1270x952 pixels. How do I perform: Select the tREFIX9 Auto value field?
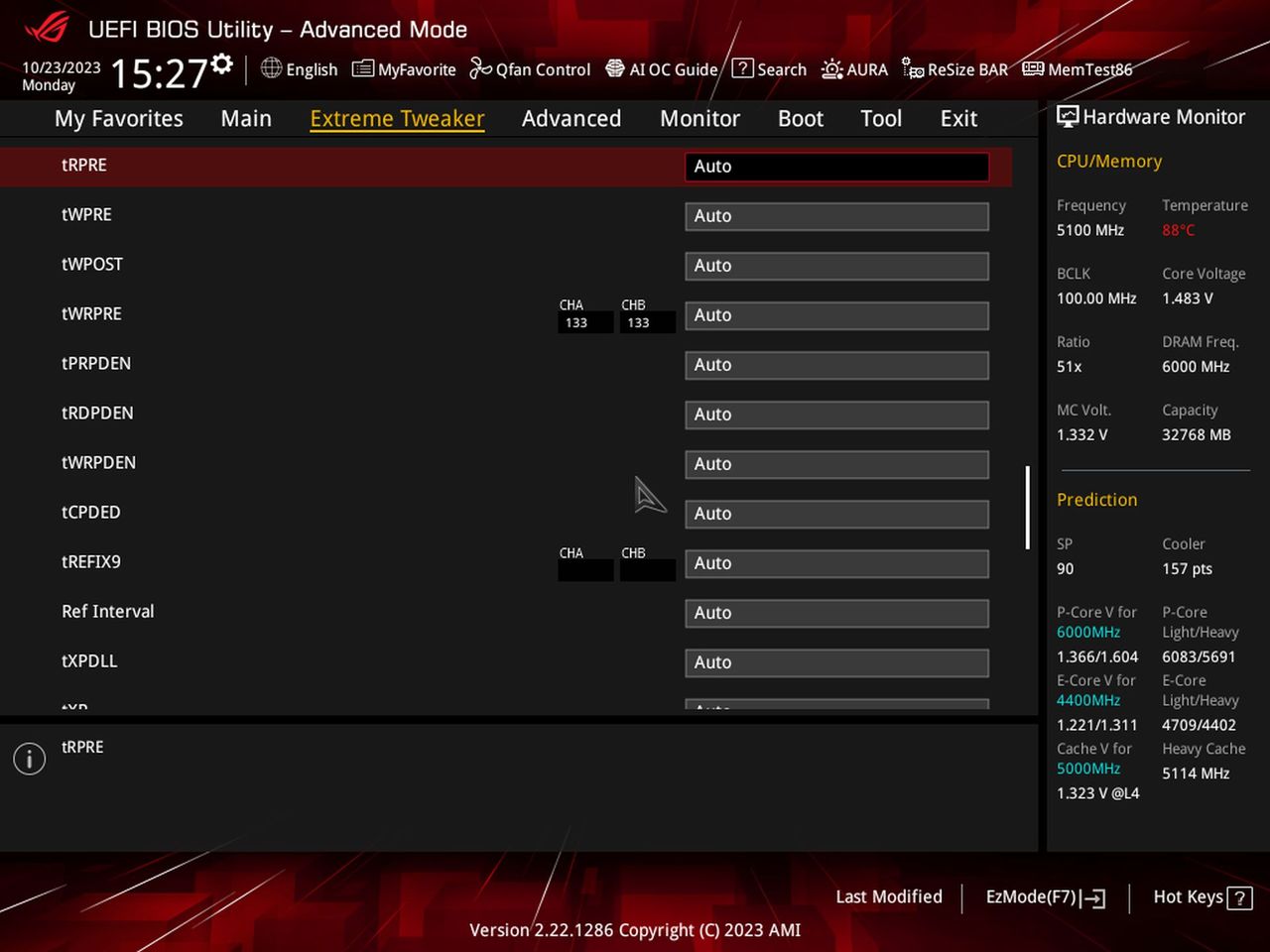click(837, 563)
